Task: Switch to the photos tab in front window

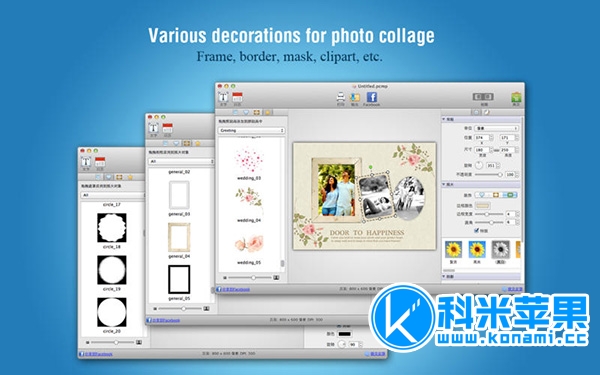Action: tap(235, 112)
